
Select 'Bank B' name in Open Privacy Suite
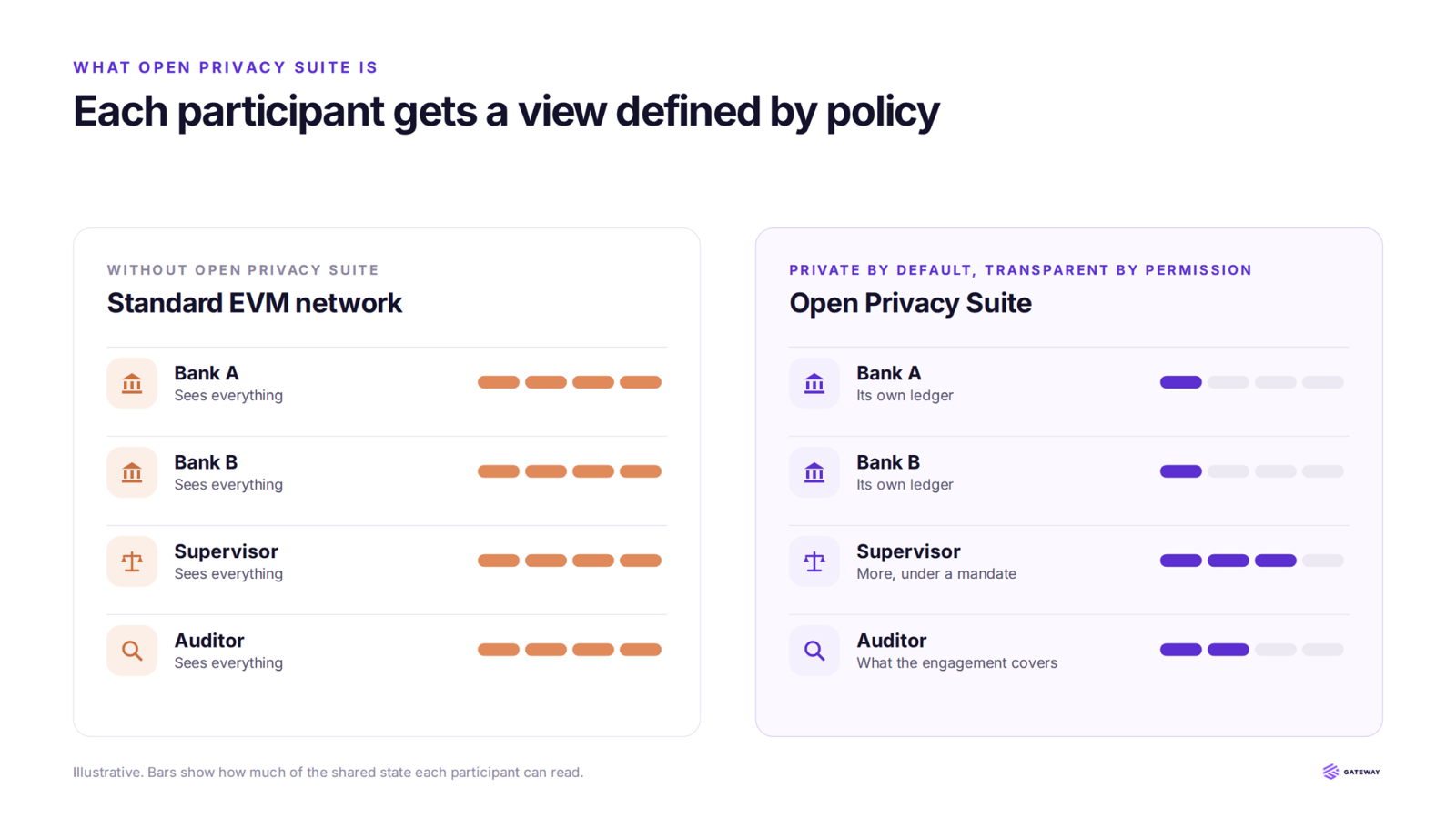888,462
